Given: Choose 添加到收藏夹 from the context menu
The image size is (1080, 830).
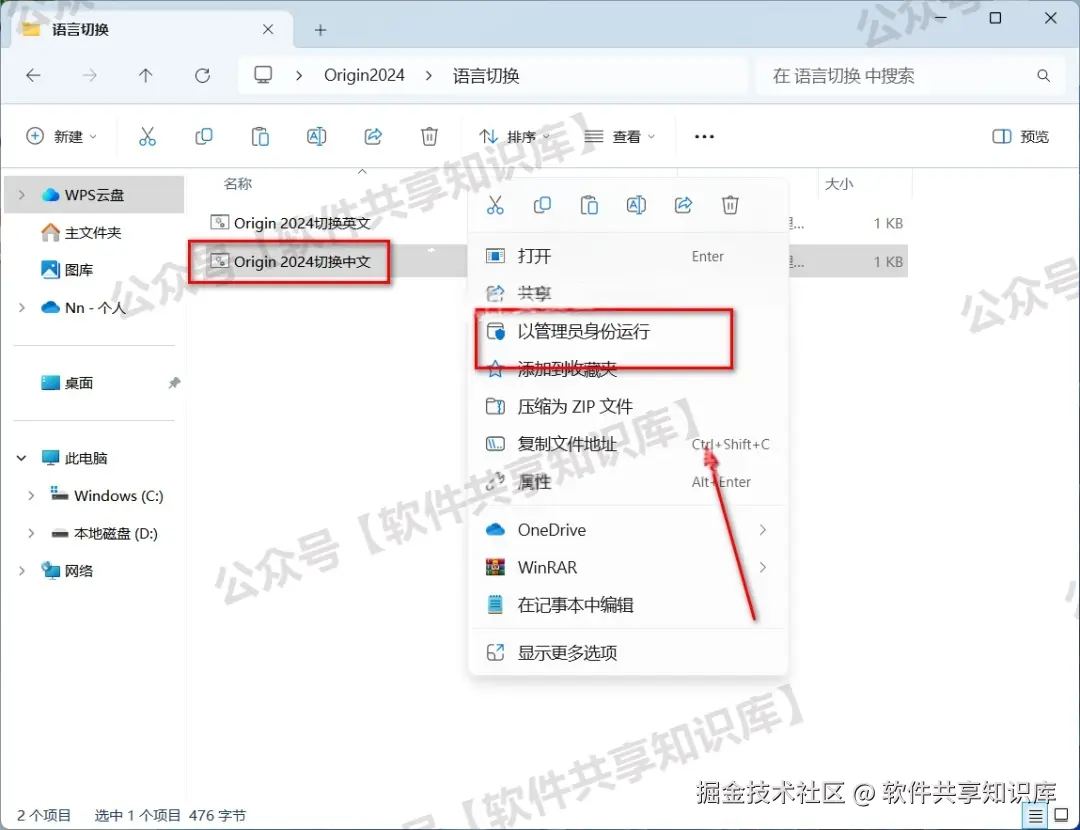Looking at the screenshot, I should [x=628, y=369].
